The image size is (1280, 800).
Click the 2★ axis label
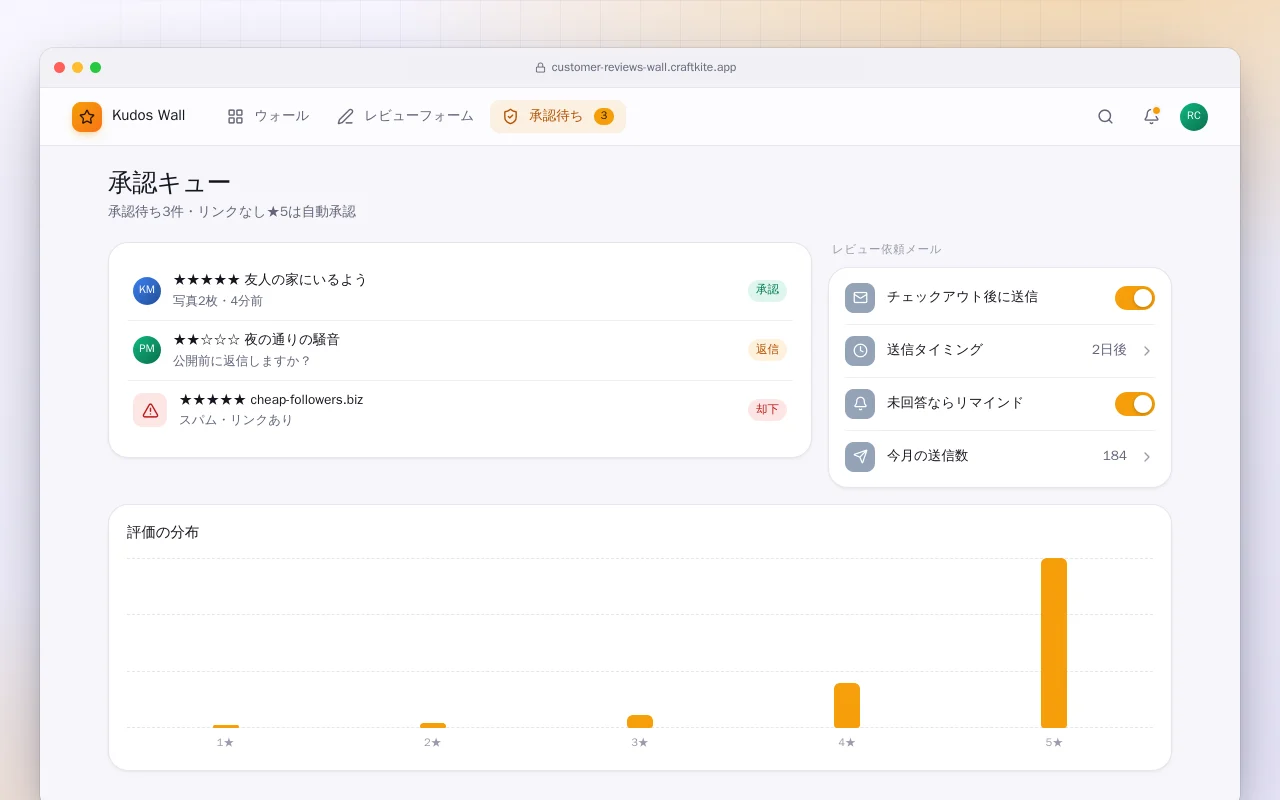click(432, 743)
